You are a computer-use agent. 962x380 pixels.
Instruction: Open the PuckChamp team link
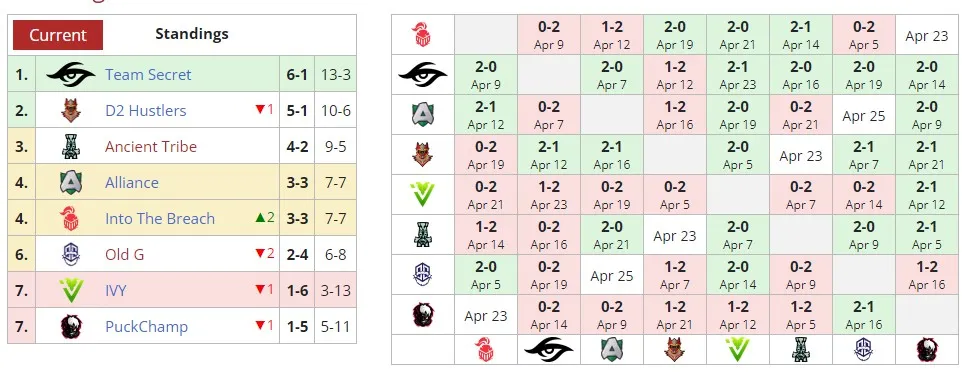pos(146,327)
